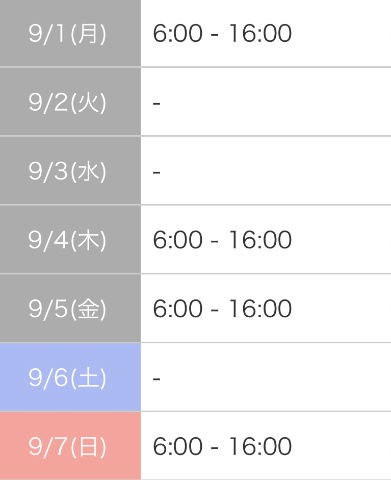Click the 土 character in the Saturday label
Image resolution: width=391 pixels, height=480 pixels.
click(x=88, y=378)
